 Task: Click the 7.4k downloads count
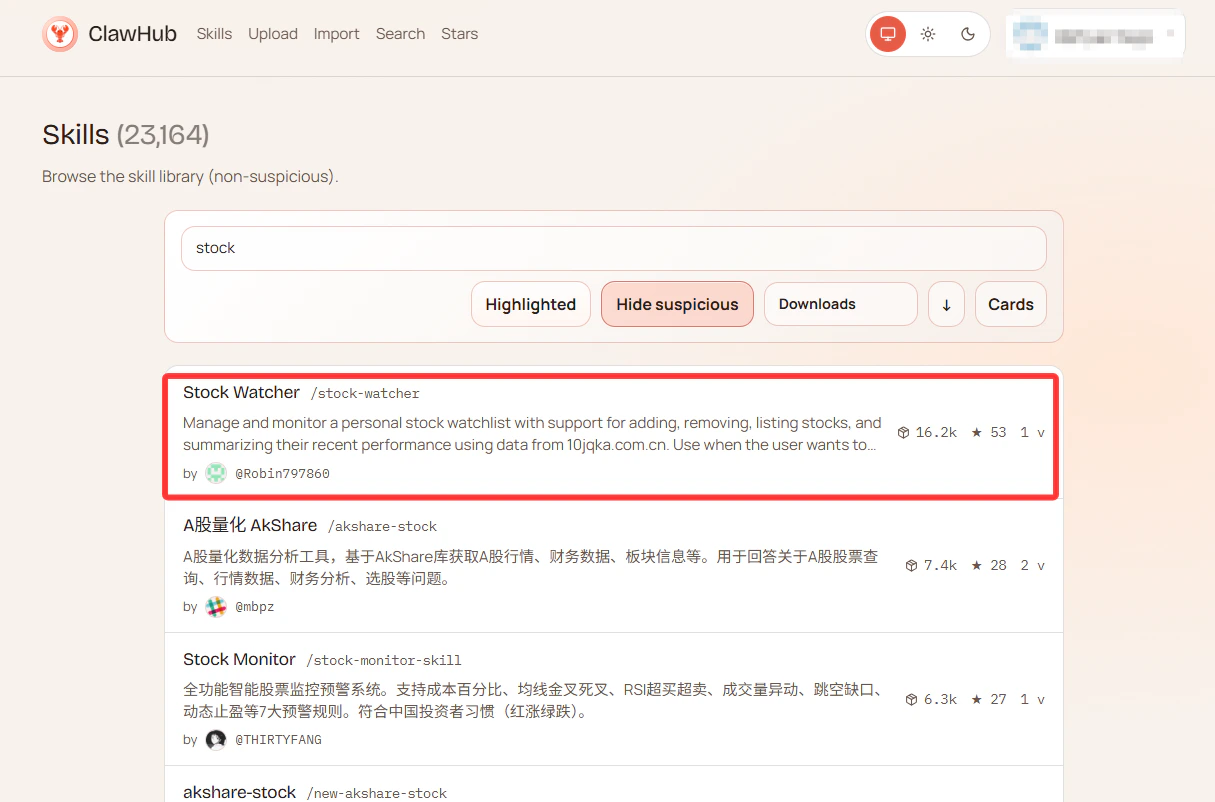pos(940,566)
